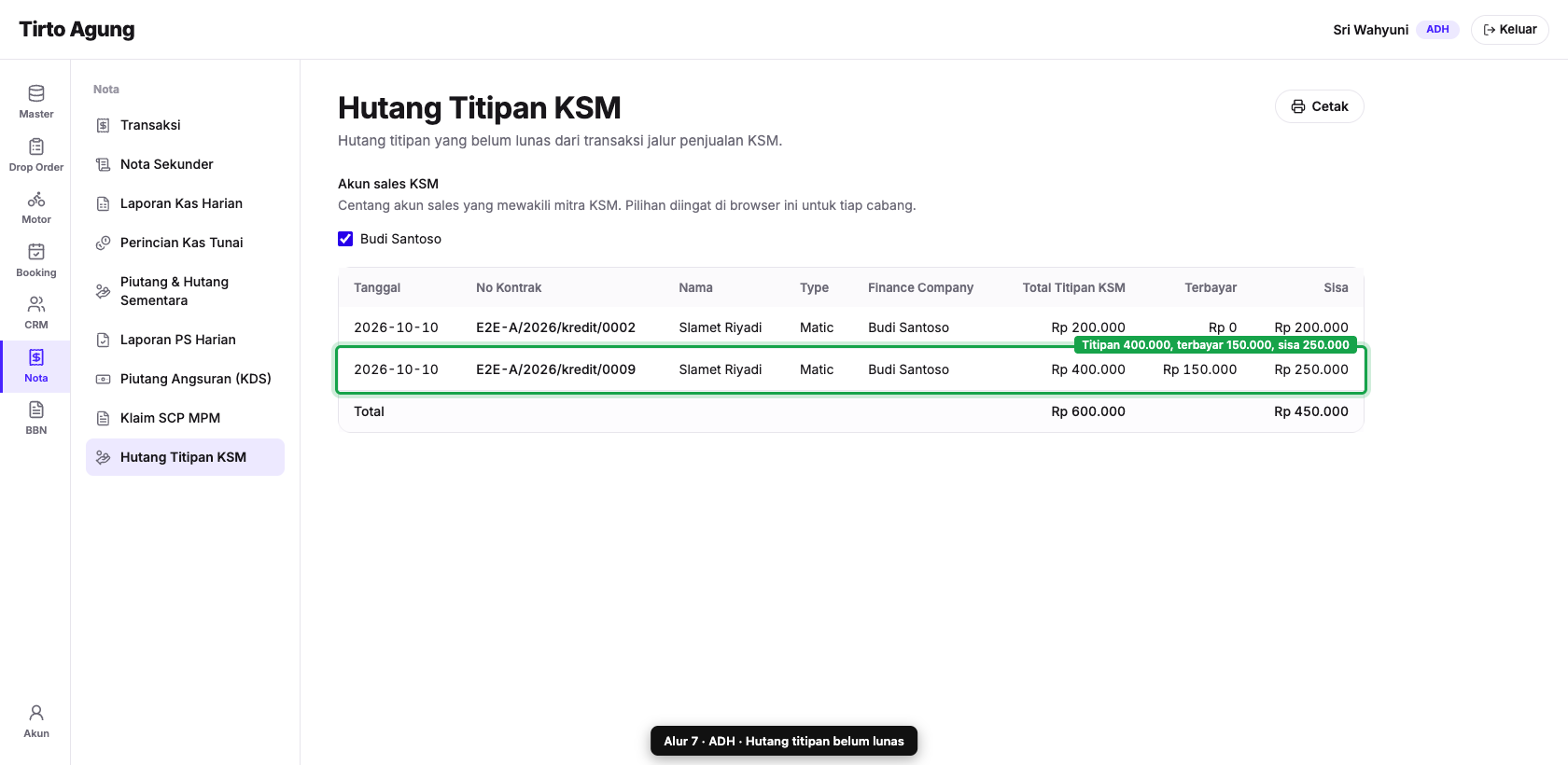This screenshot has width=1568, height=765.
Task: Open the Transaksi menu item
Action: [185, 125]
